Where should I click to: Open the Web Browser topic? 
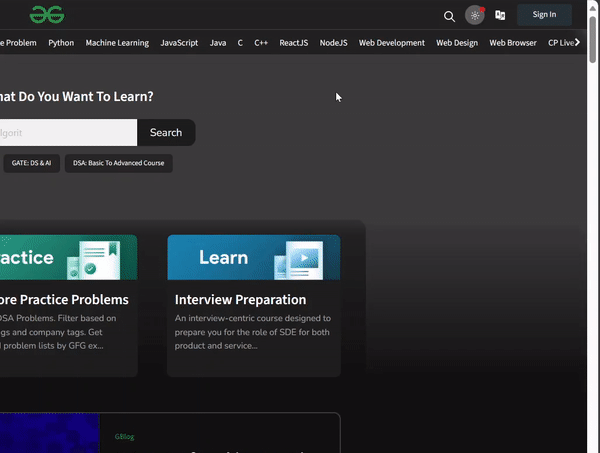[513, 43]
